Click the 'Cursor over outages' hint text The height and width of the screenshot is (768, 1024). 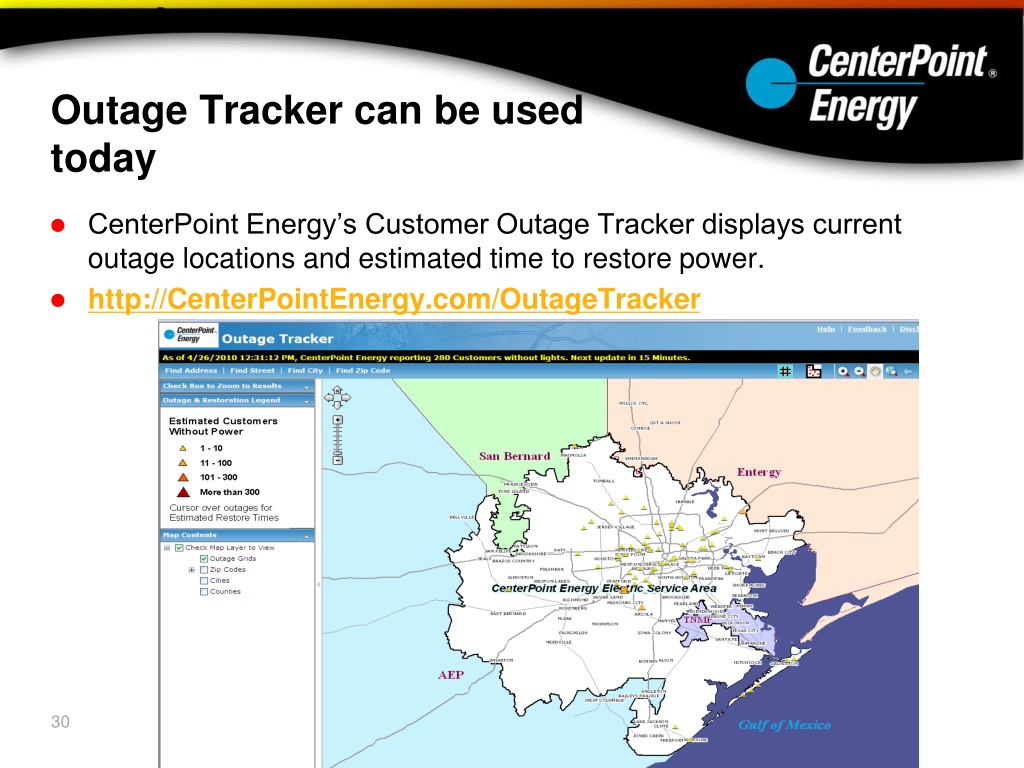(x=224, y=513)
